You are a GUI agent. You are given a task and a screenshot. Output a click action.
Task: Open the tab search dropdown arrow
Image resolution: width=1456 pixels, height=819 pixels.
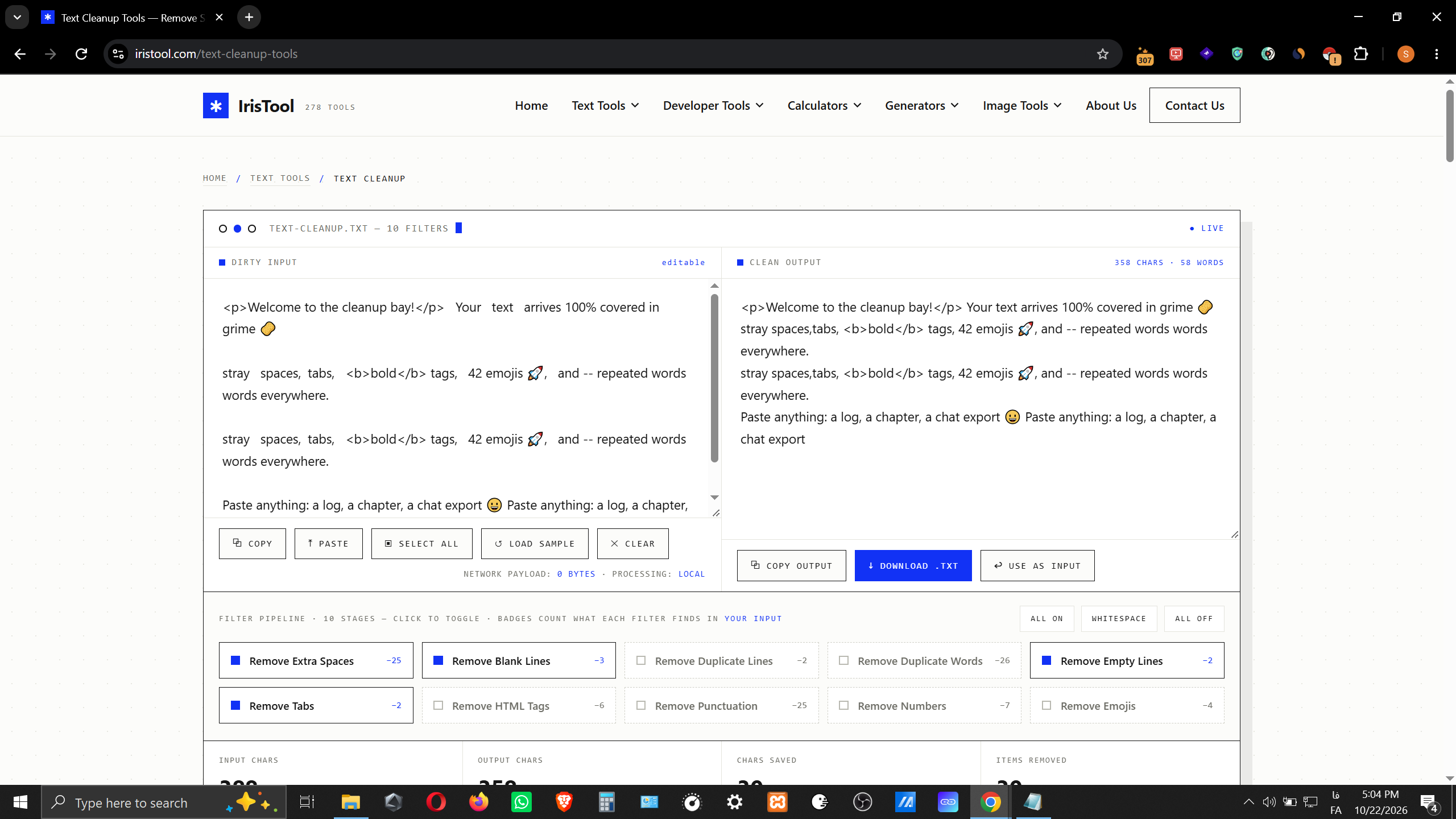tap(17, 17)
